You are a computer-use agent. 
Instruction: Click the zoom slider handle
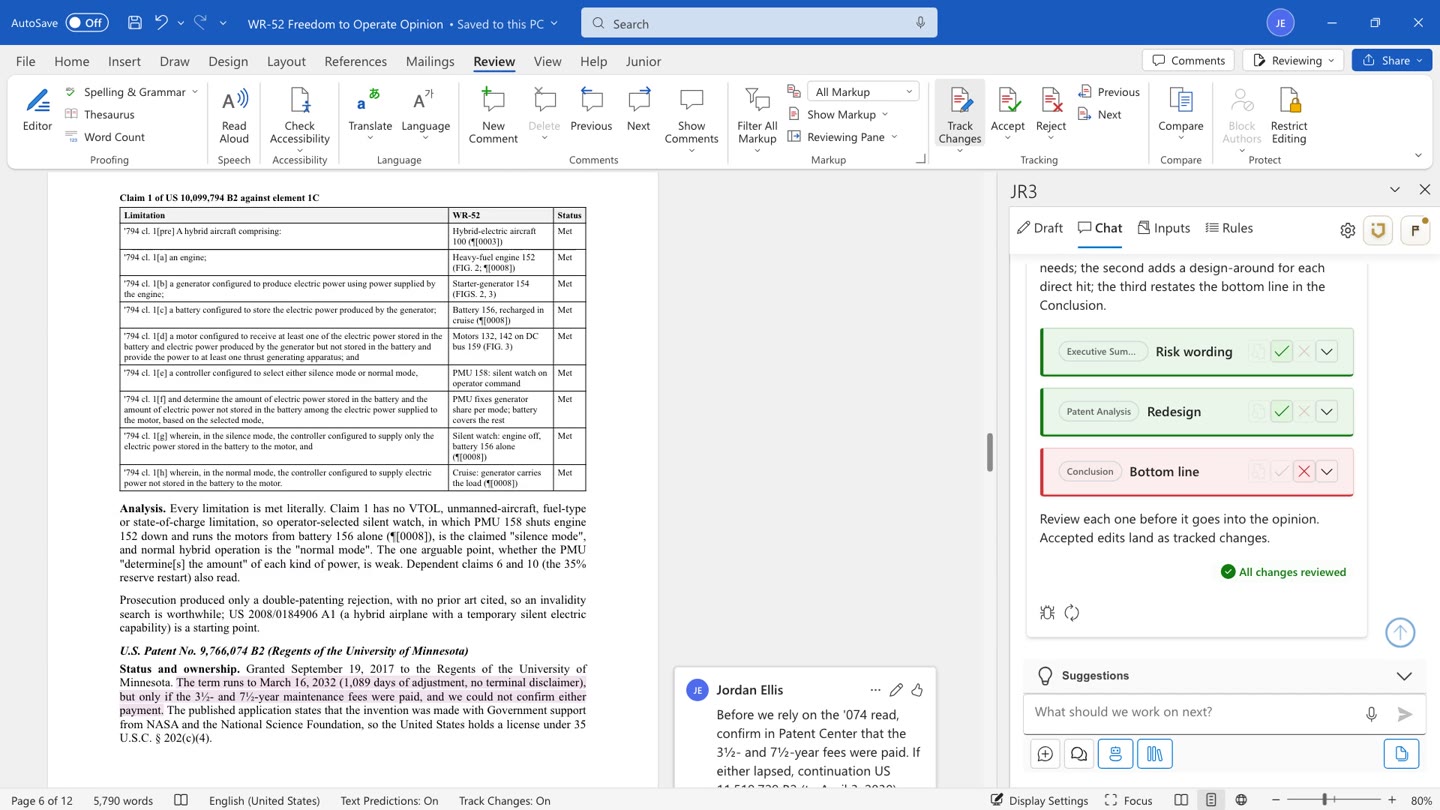[x=1324, y=800]
